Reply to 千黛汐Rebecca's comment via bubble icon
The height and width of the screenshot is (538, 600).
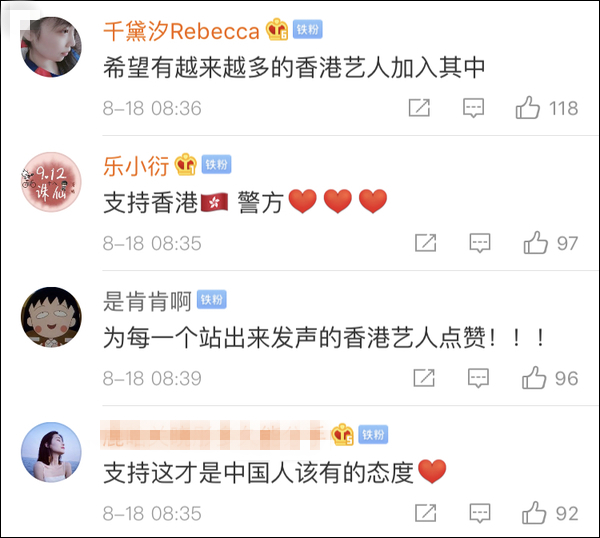(x=473, y=108)
